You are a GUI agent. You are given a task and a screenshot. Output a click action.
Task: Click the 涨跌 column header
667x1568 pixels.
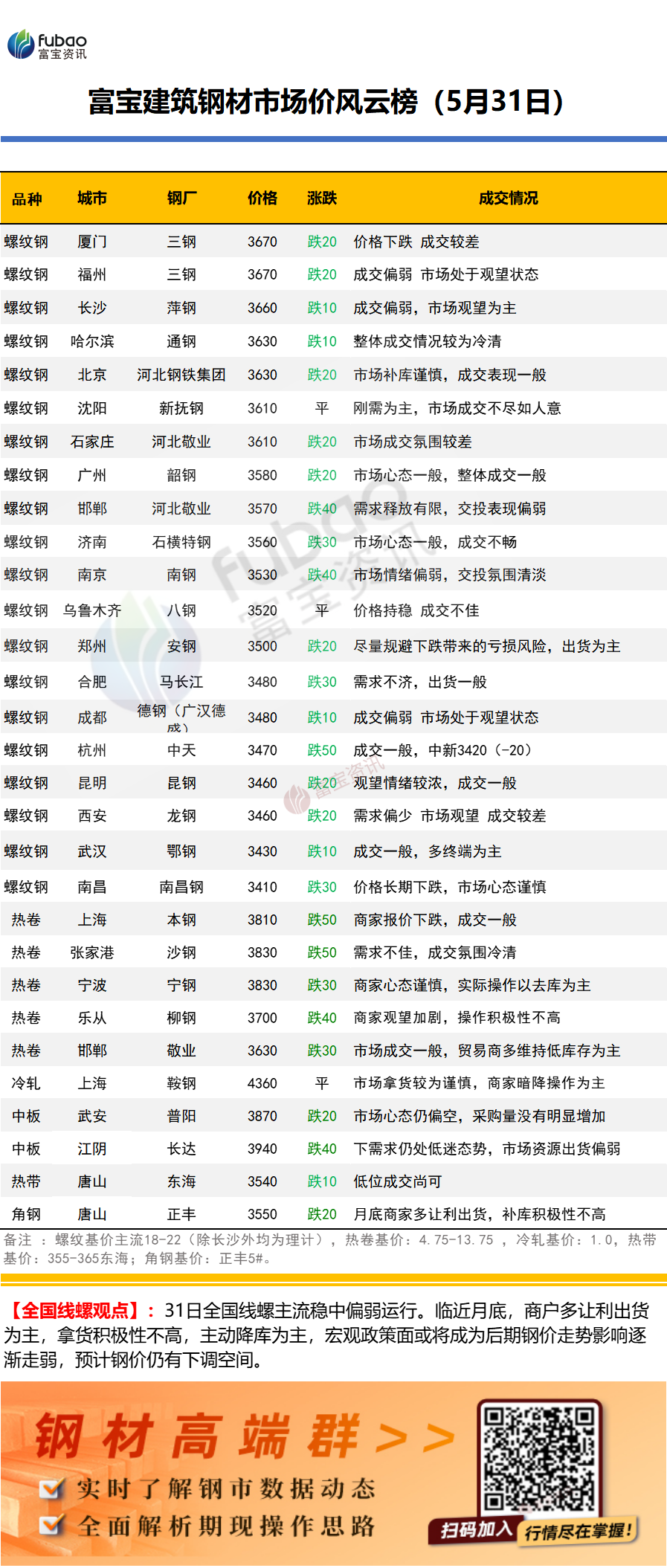[322, 198]
